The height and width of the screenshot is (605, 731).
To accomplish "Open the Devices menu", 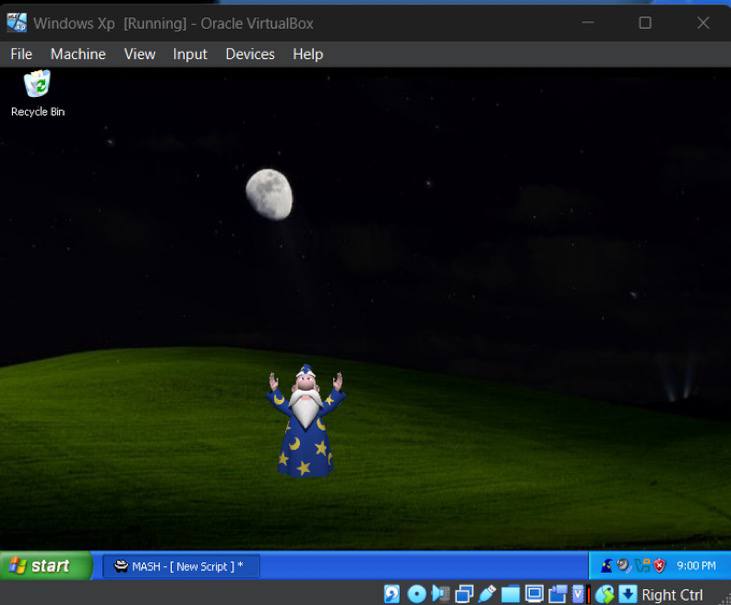I will (x=250, y=54).
